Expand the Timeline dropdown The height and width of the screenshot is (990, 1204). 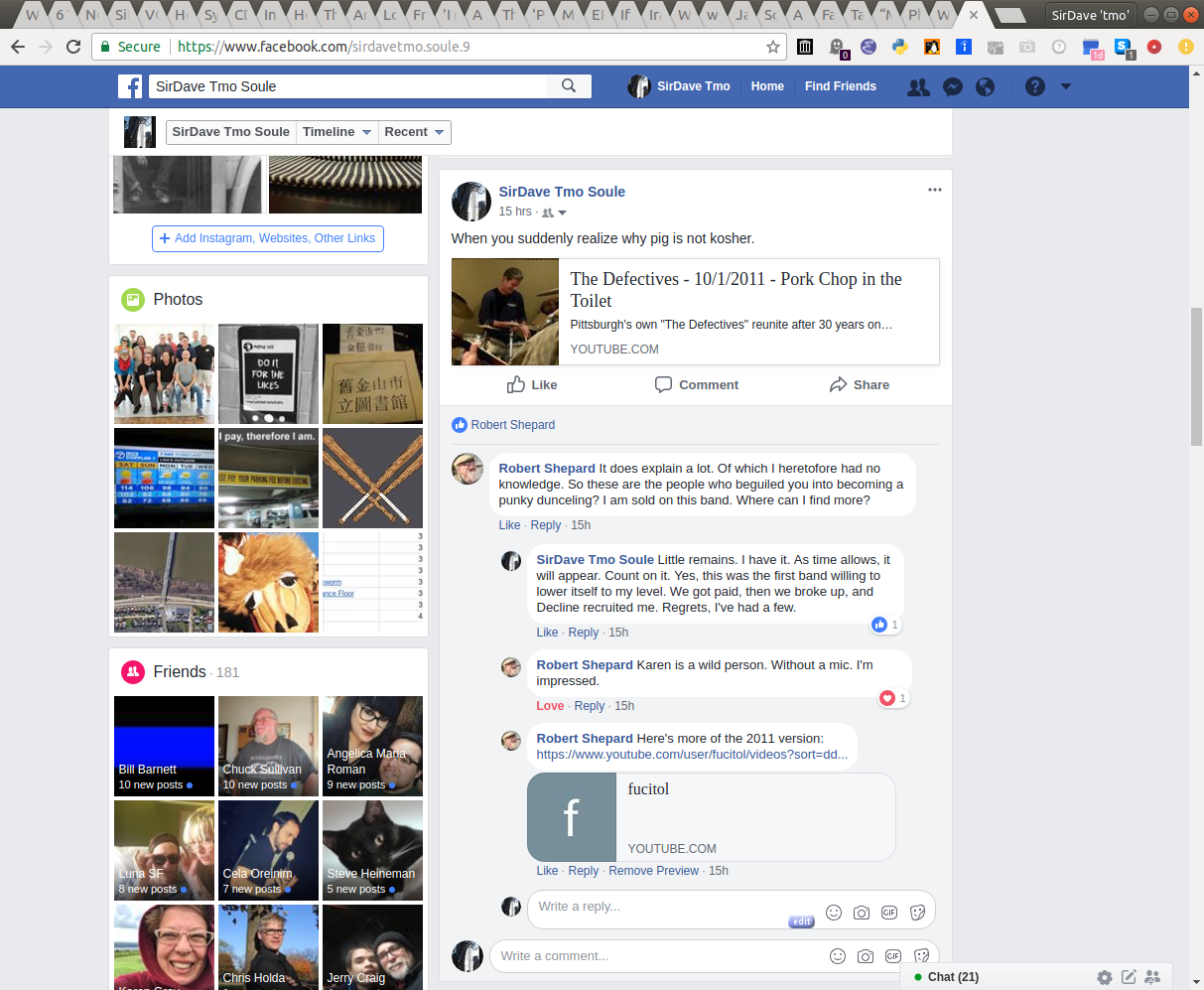336,132
